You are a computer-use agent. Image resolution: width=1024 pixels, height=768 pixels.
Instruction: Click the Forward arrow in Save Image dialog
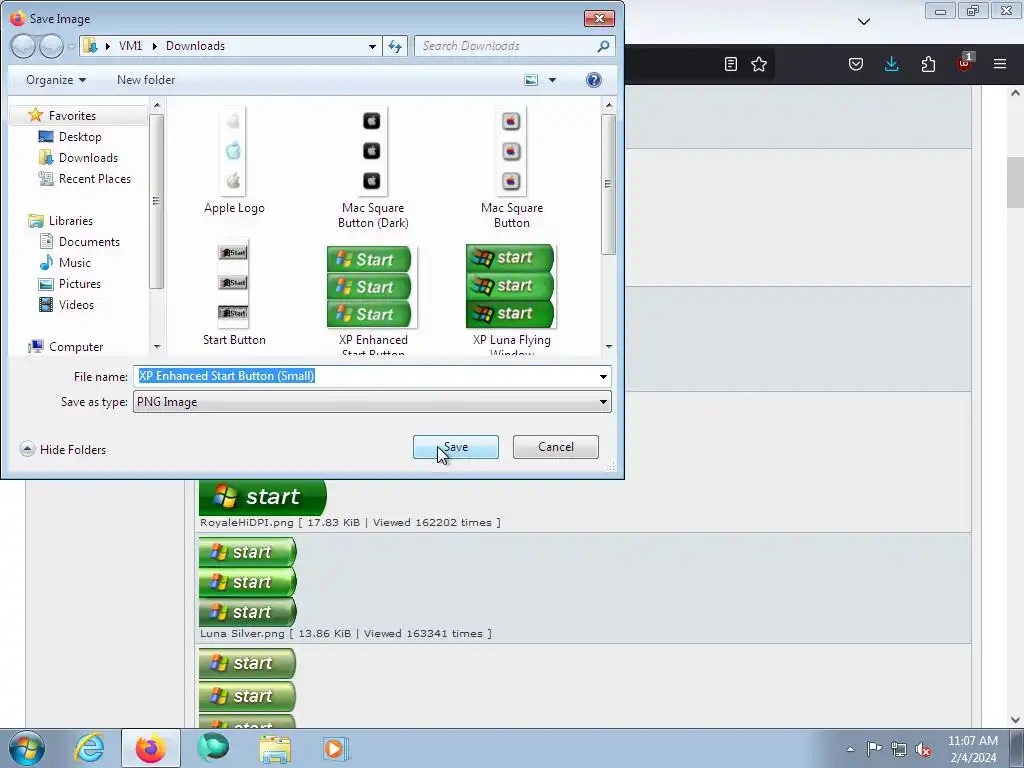51,46
